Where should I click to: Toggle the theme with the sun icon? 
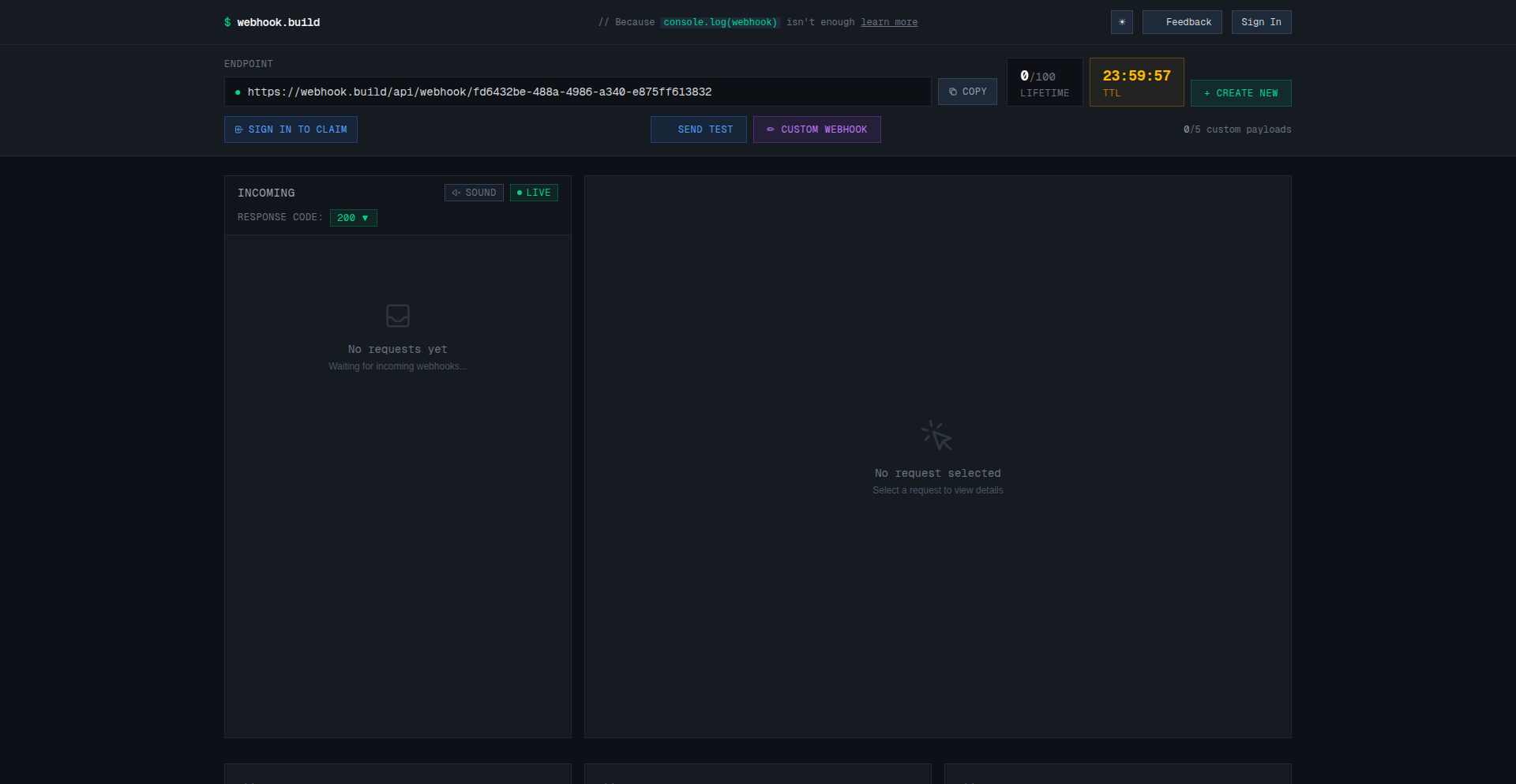(x=1121, y=22)
